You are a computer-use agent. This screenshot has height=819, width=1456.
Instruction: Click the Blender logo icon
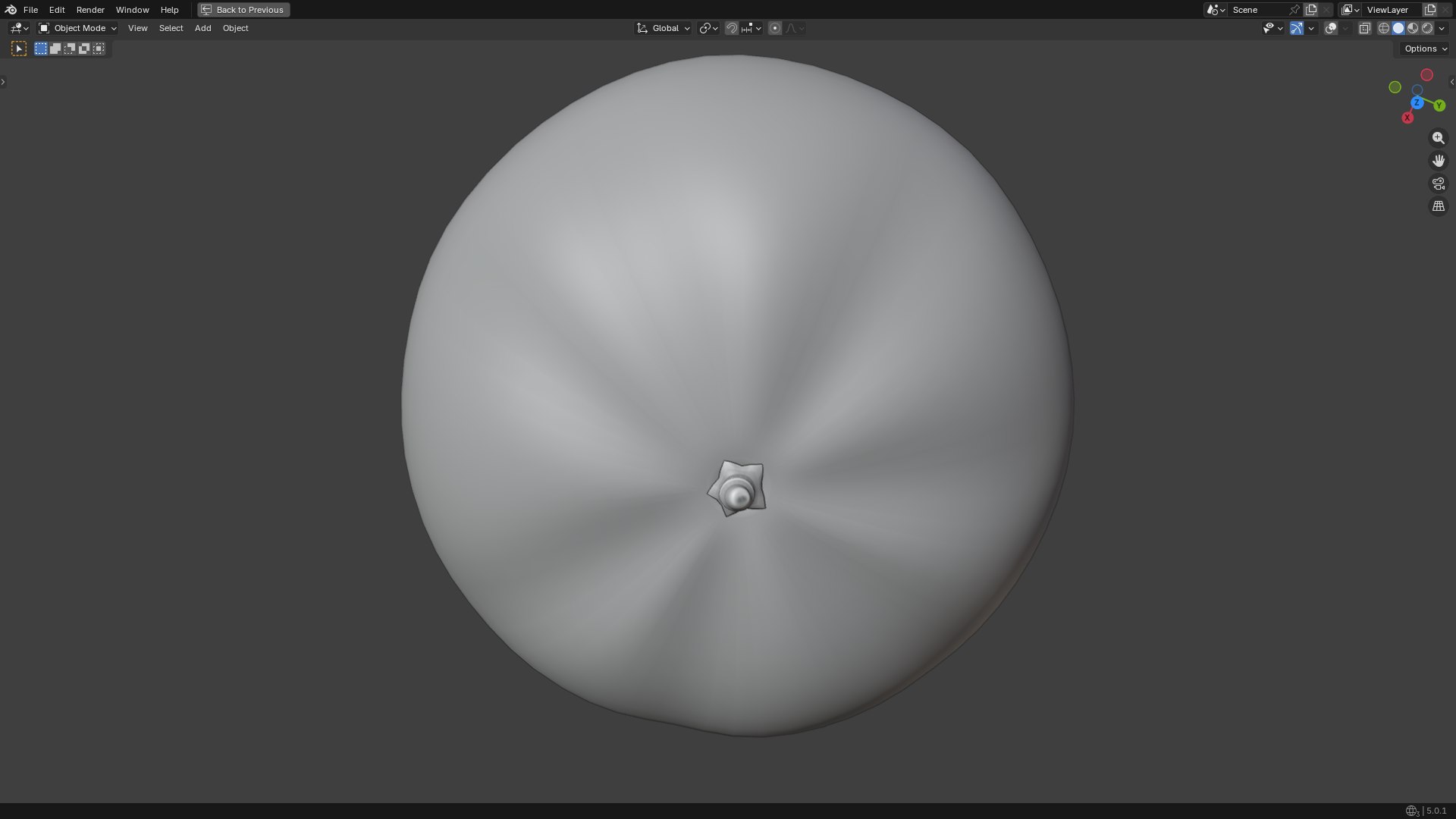[x=11, y=10]
